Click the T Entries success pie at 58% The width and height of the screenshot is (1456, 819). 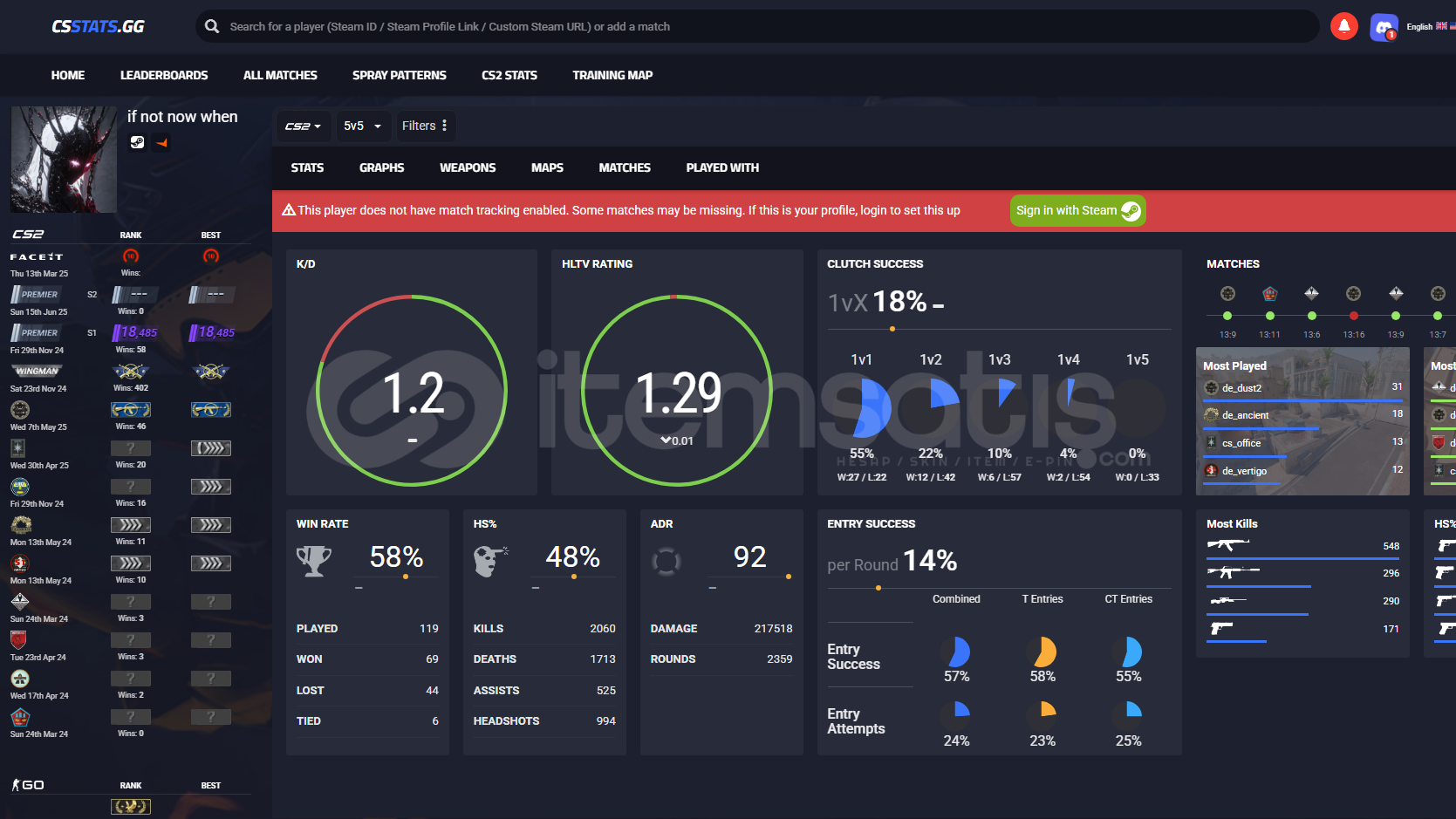point(1042,652)
